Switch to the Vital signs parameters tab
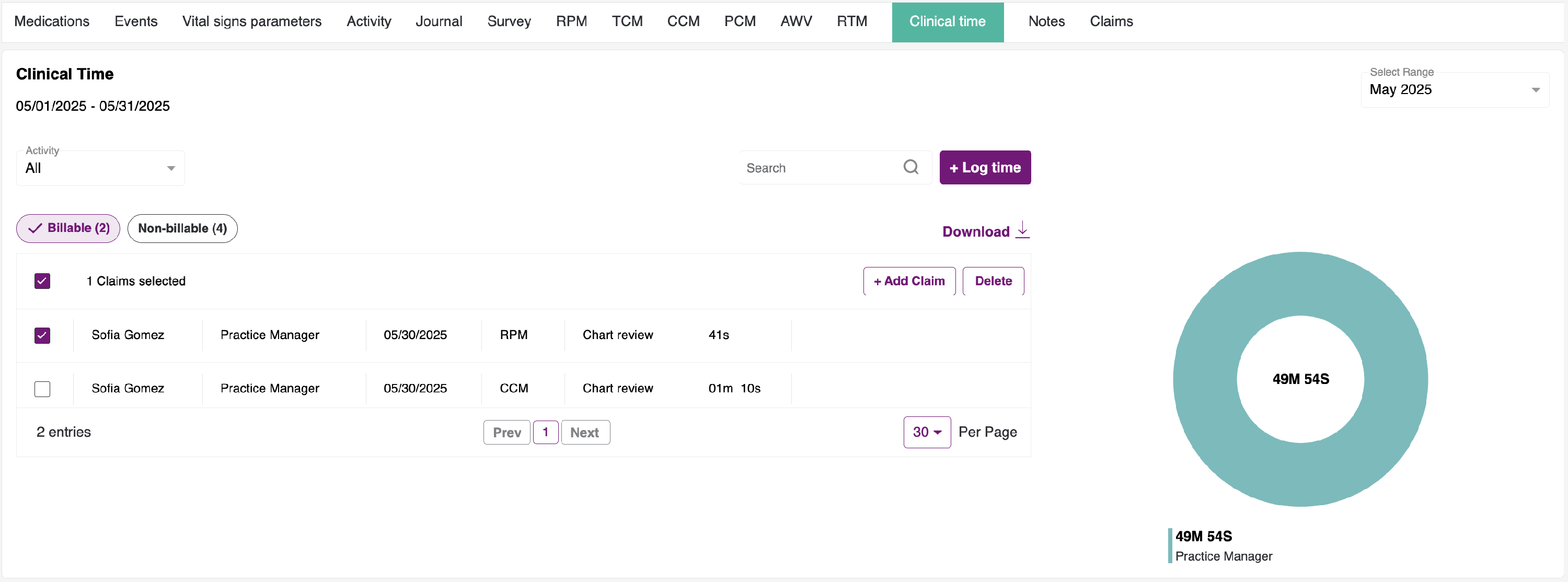Image resolution: width=1568 pixels, height=582 pixels. coord(251,21)
